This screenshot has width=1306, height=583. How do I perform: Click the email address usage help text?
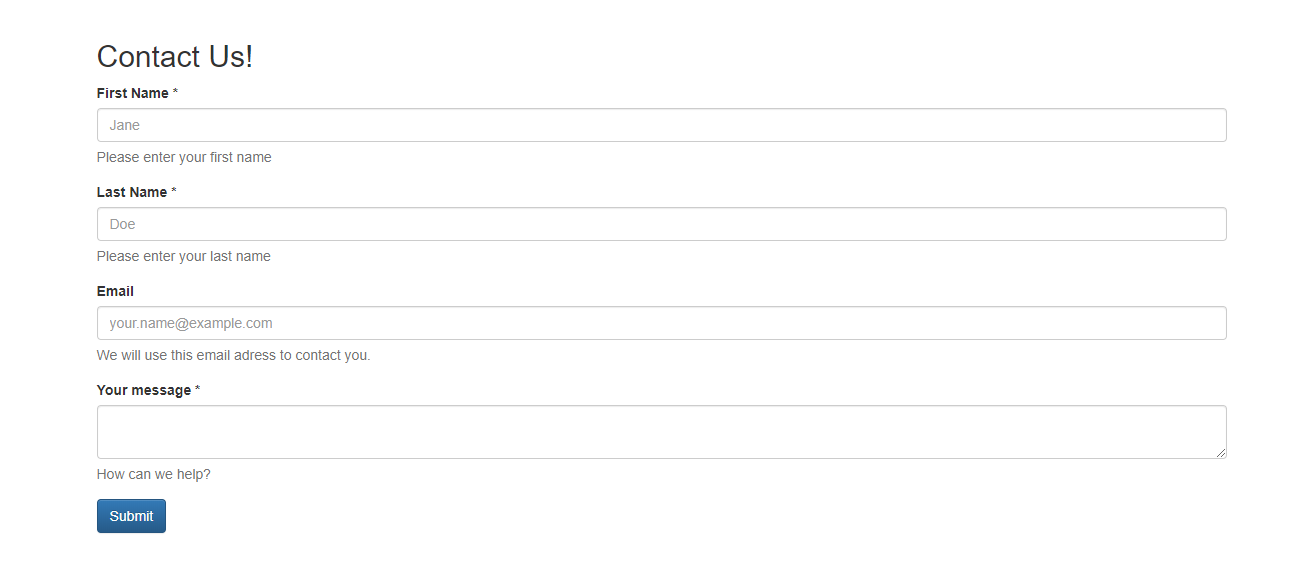[233, 355]
